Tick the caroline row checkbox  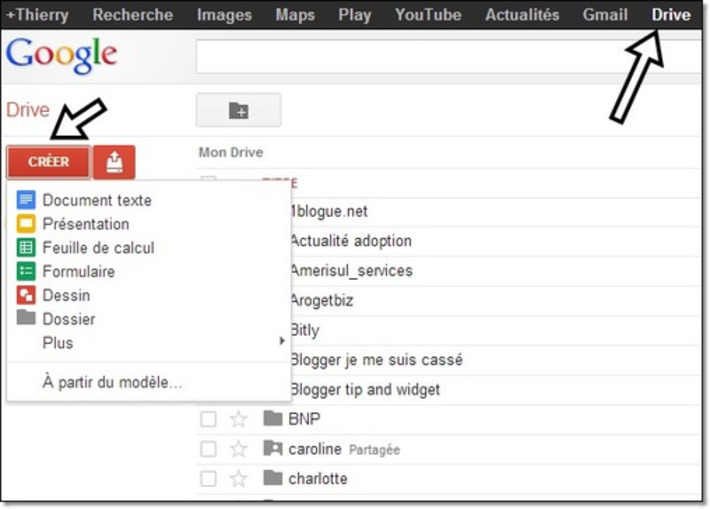point(208,449)
